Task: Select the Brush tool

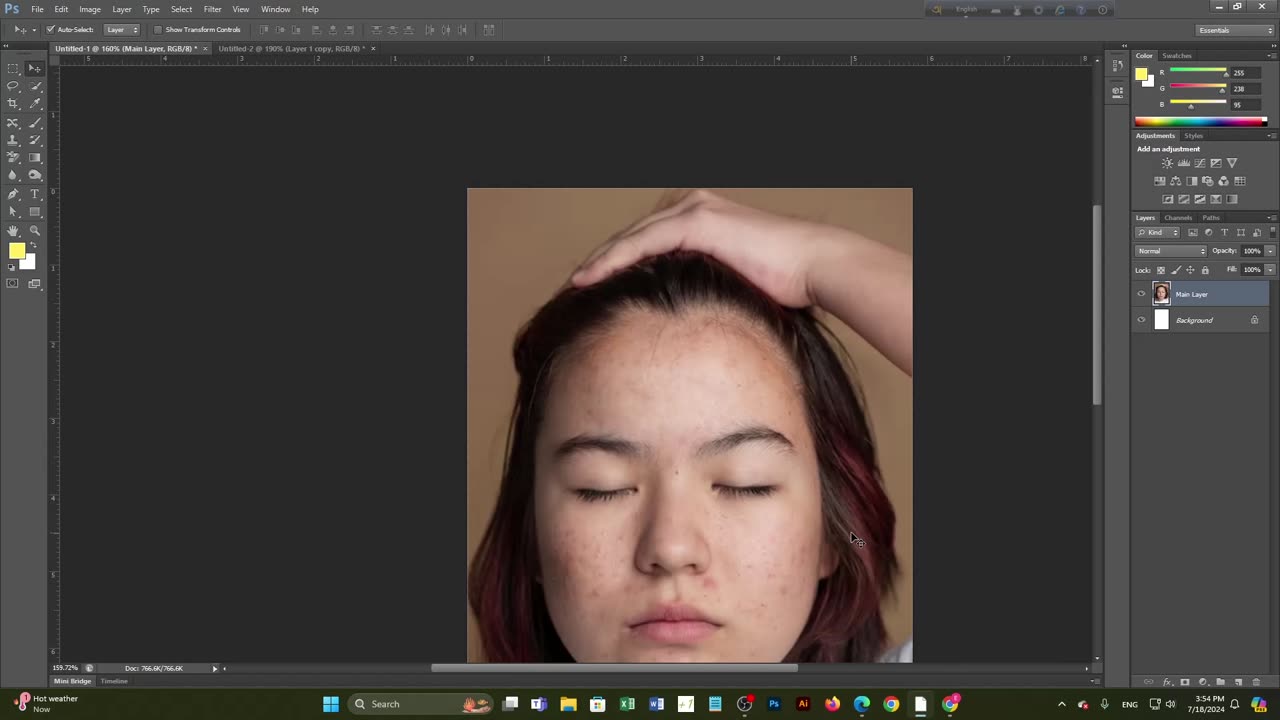Action: point(34,122)
